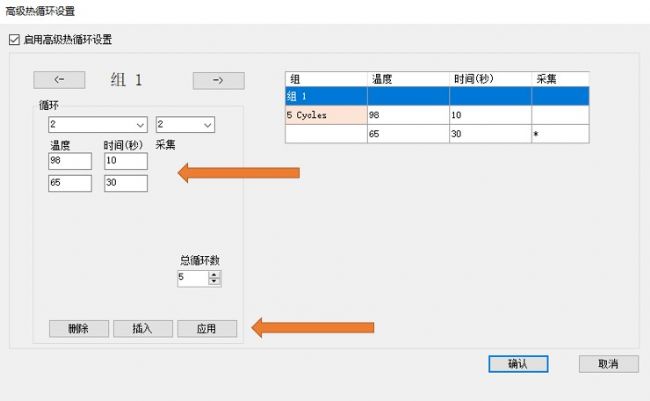This screenshot has width=650, height=401.
Task: Click the temperature field showing 65
Action: (x=70, y=183)
